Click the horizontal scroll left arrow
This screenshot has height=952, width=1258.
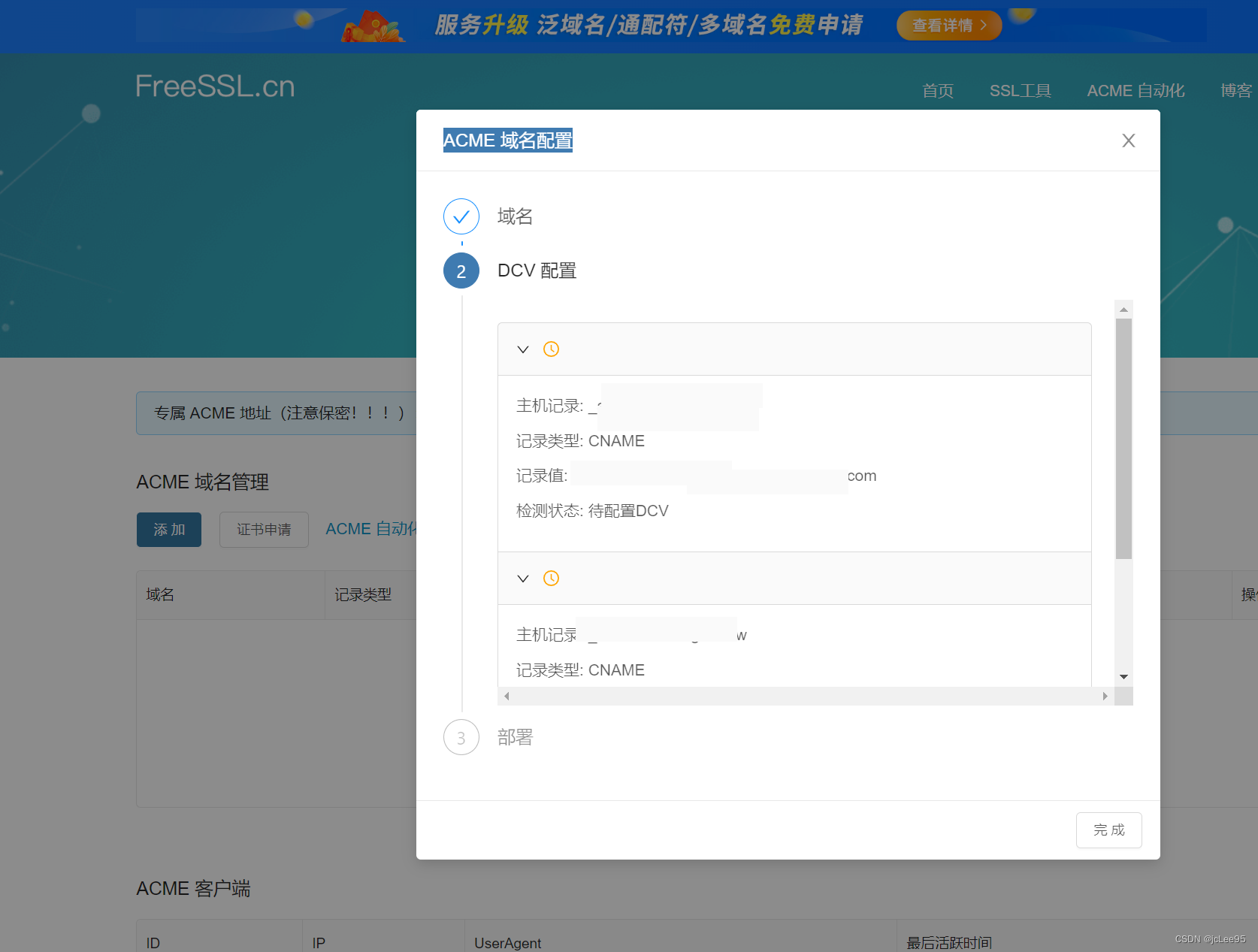[507, 696]
